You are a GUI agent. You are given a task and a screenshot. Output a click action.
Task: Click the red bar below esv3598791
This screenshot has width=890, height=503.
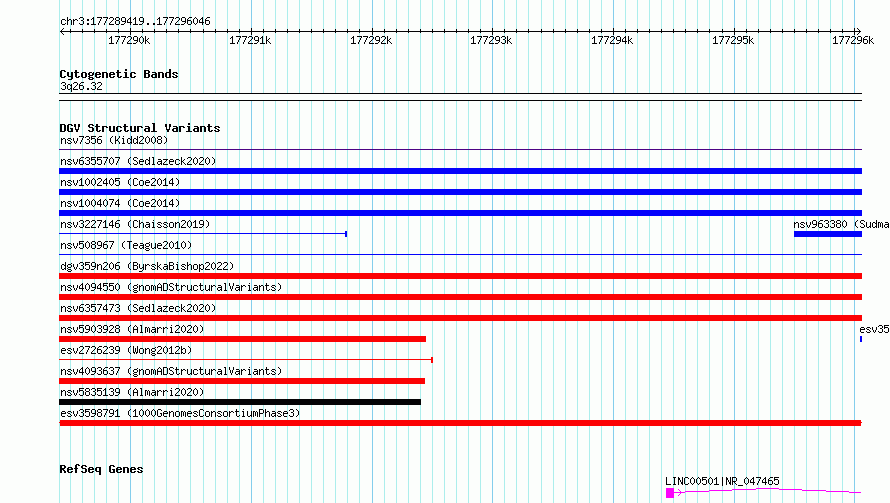coord(460,423)
